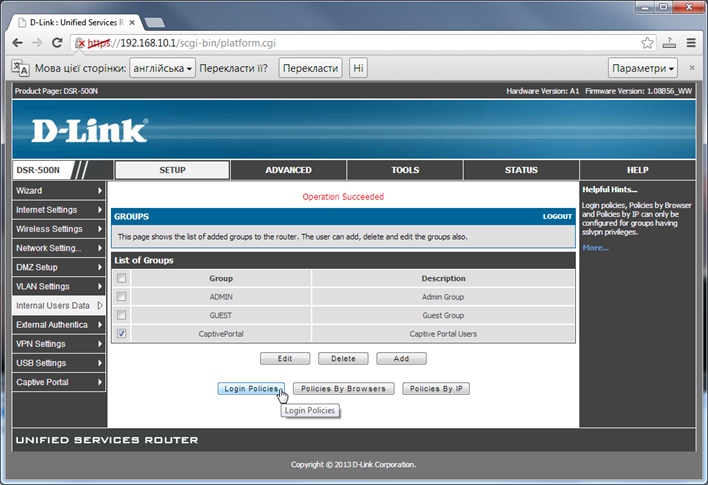Open the source language dropdown
This screenshot has width=708, height=485.
161,68
